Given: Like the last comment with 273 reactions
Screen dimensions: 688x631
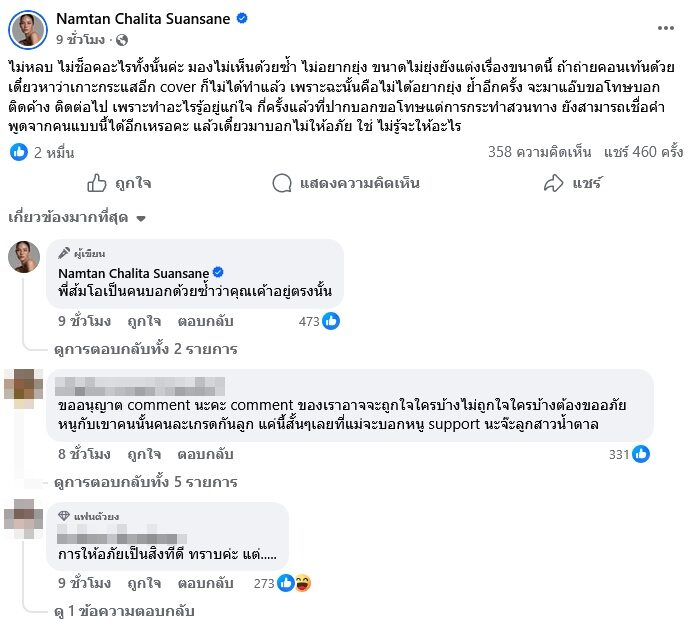Looking at the screenshot, I should coord(144,582).
